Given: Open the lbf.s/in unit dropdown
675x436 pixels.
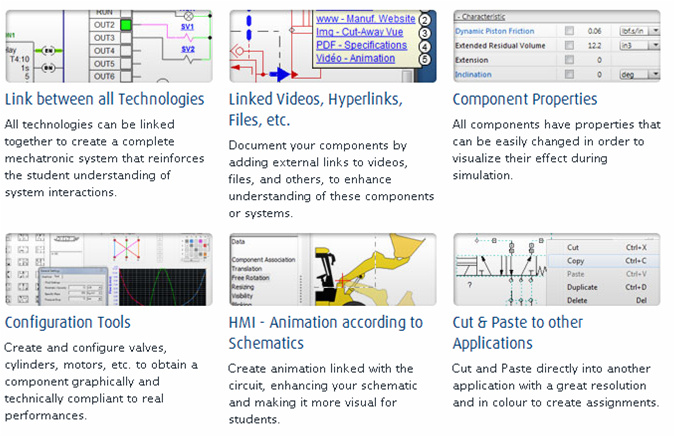Looking at the screenshot, I should [x=639, y=31].
